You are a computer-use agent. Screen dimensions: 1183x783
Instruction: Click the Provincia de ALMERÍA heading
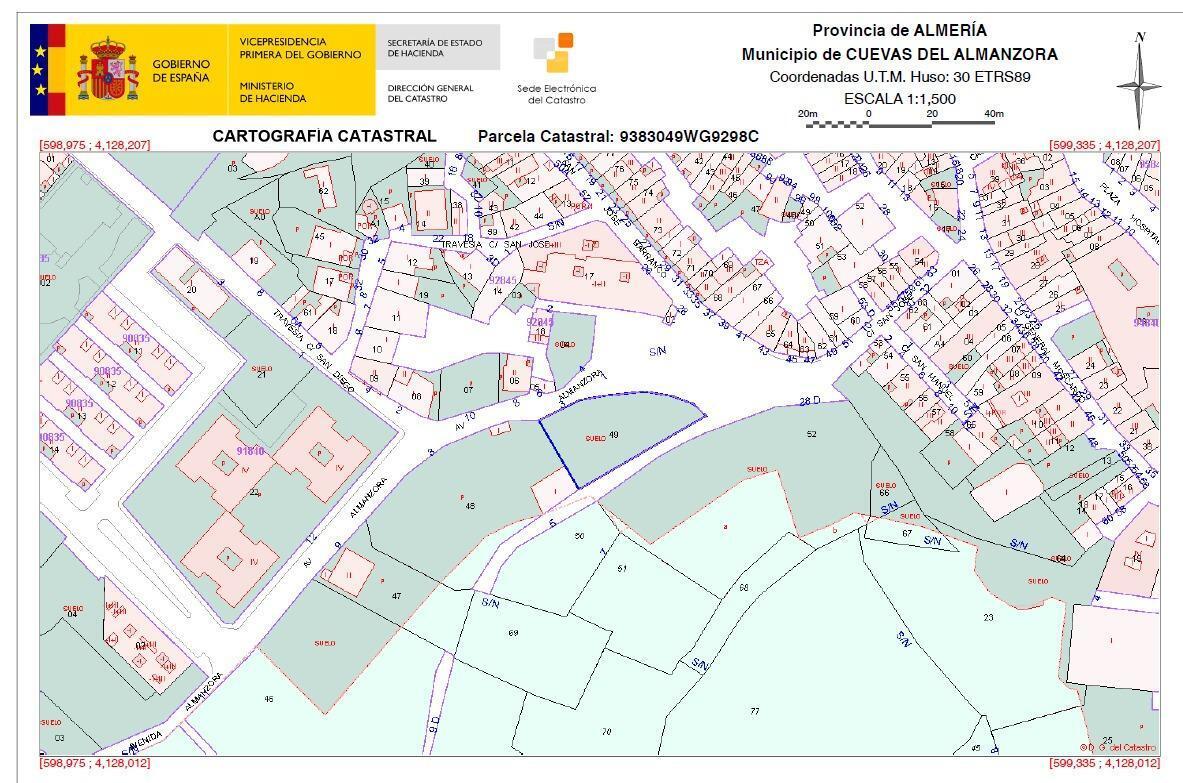click(x=899, y=30)
